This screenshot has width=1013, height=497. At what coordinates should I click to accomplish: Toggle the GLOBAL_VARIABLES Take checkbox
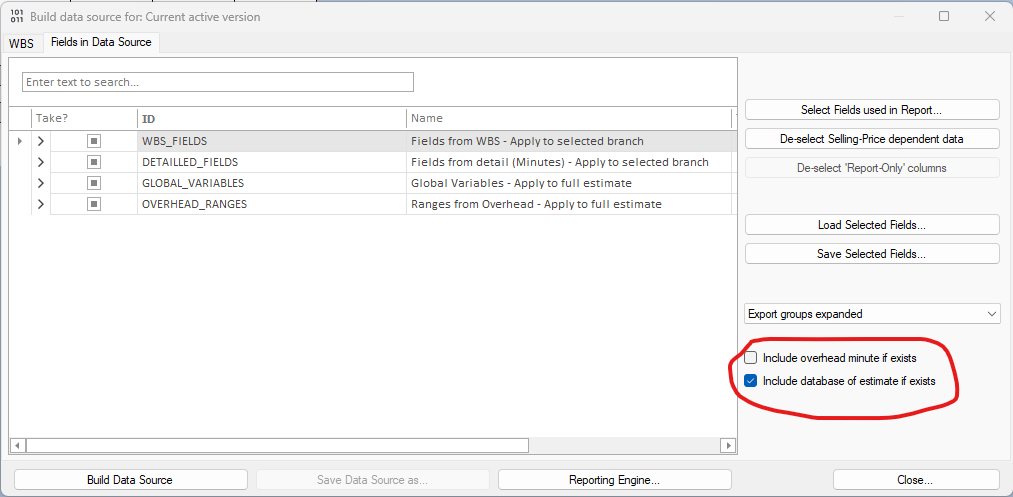click(94, 183)
